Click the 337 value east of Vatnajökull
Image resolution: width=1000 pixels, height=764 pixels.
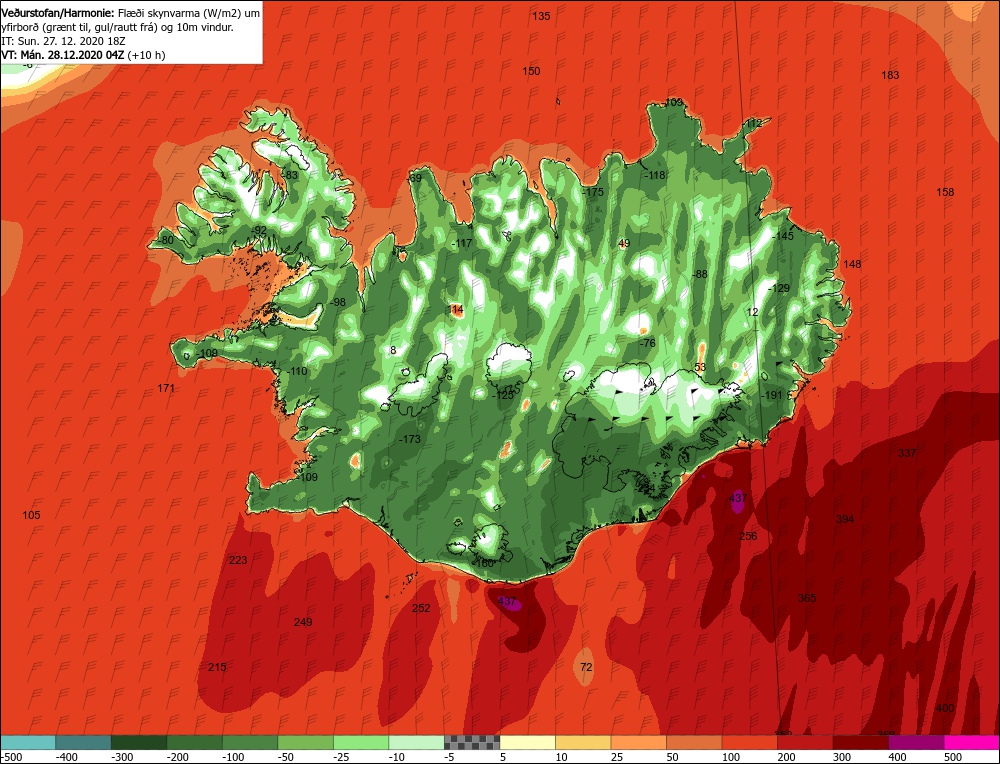[x=907, y=453]
